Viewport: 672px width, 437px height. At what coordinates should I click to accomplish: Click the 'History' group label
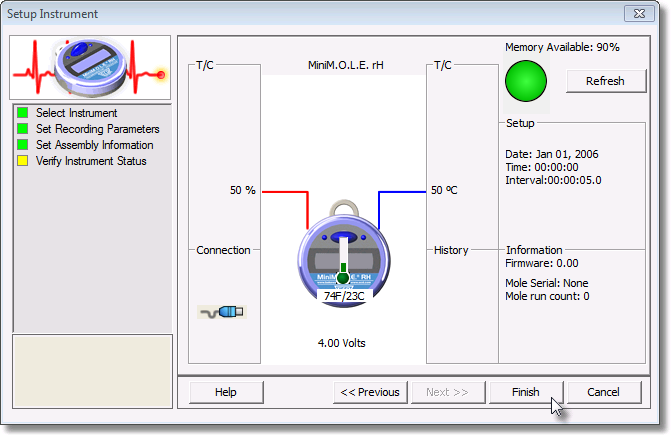[x=451, y=250]
